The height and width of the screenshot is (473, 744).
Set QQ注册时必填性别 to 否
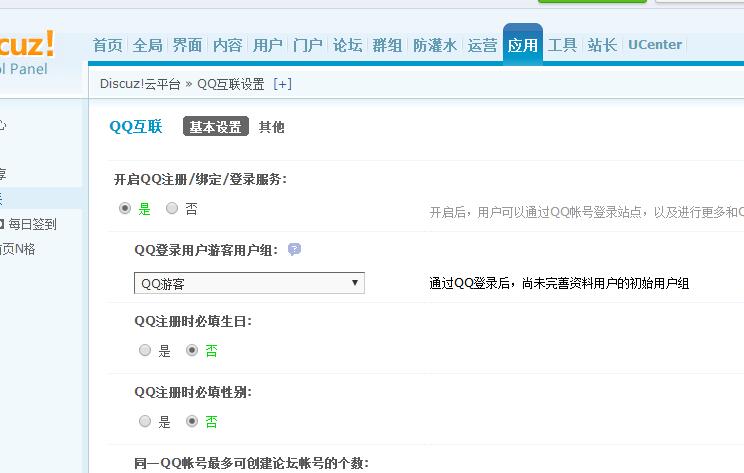point(192,421)
